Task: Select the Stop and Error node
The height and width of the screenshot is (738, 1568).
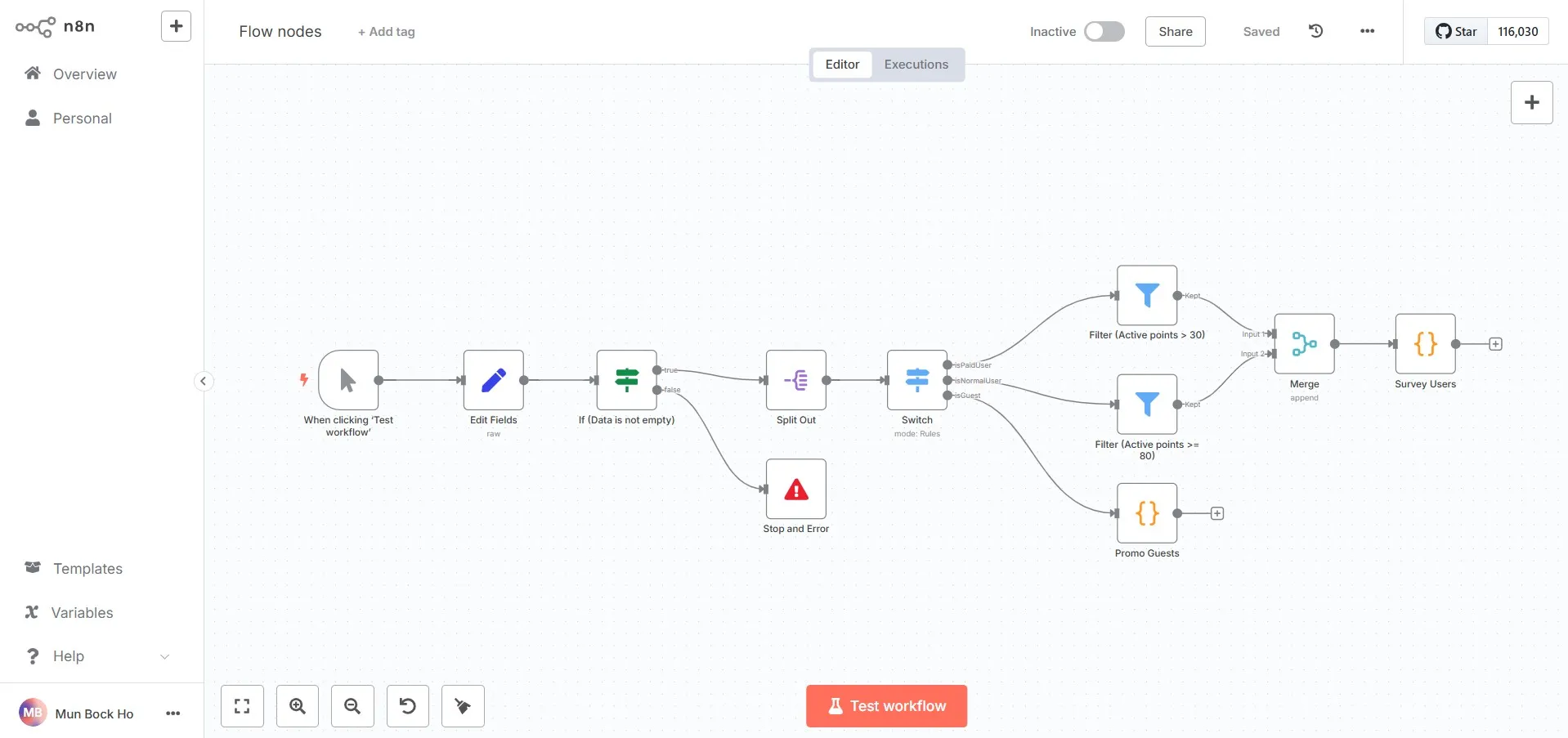Action: click(796, 489)
